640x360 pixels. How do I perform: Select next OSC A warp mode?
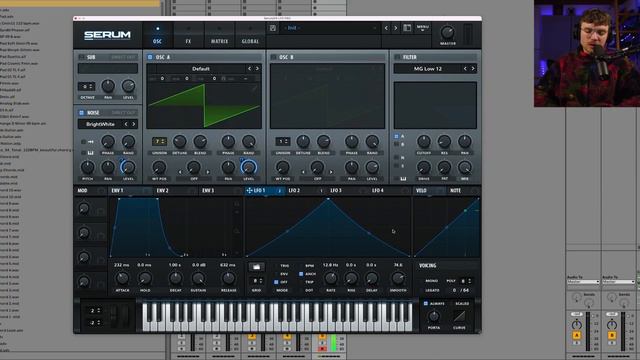point(208,172)
